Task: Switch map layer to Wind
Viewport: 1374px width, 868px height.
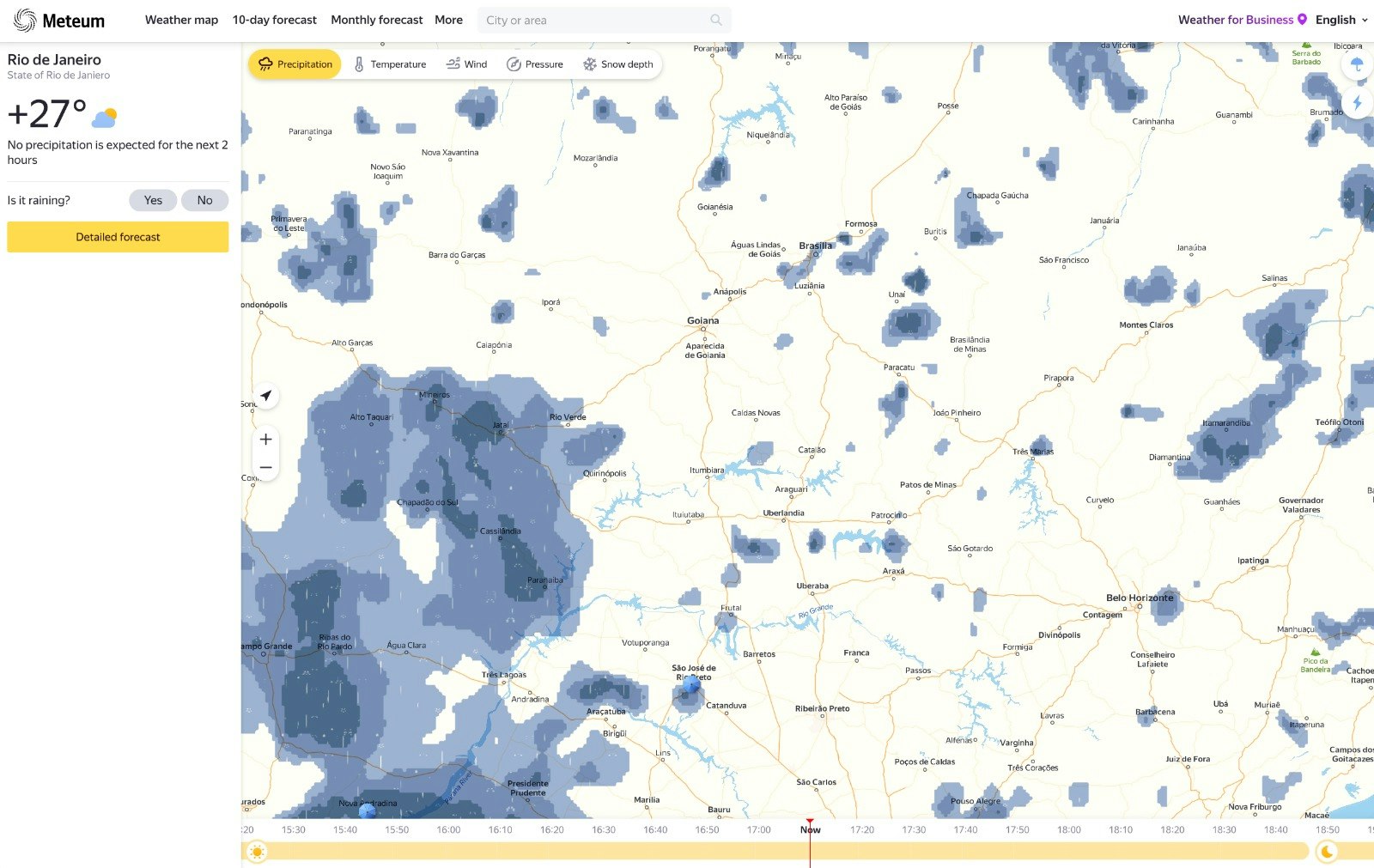Action: [466, 64]
